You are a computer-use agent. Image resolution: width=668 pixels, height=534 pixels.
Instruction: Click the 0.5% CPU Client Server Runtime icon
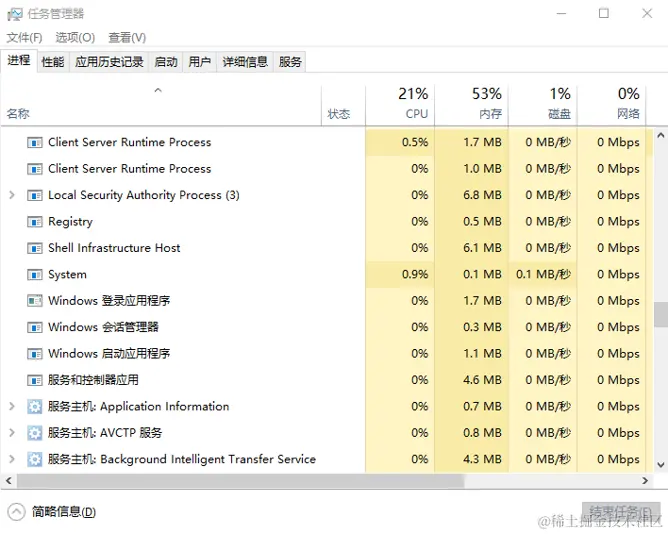(x=35, y=143)
